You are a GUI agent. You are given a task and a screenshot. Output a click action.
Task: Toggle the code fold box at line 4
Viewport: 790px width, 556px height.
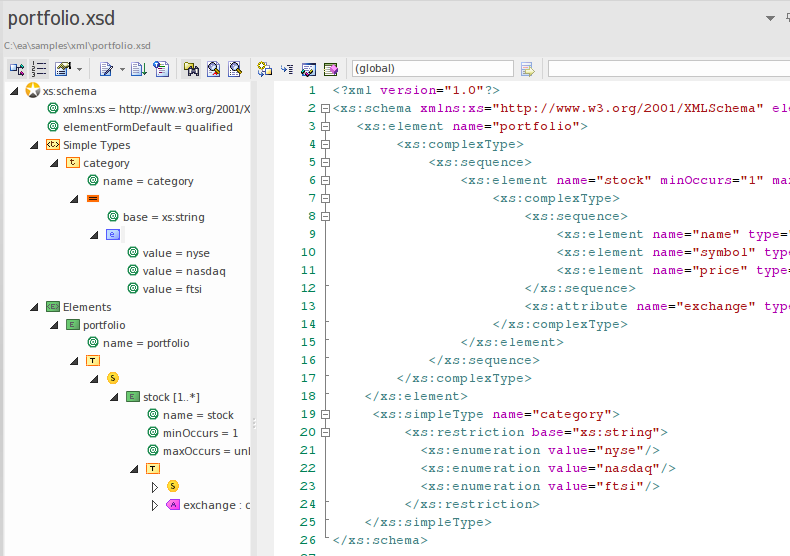(325, 144)
